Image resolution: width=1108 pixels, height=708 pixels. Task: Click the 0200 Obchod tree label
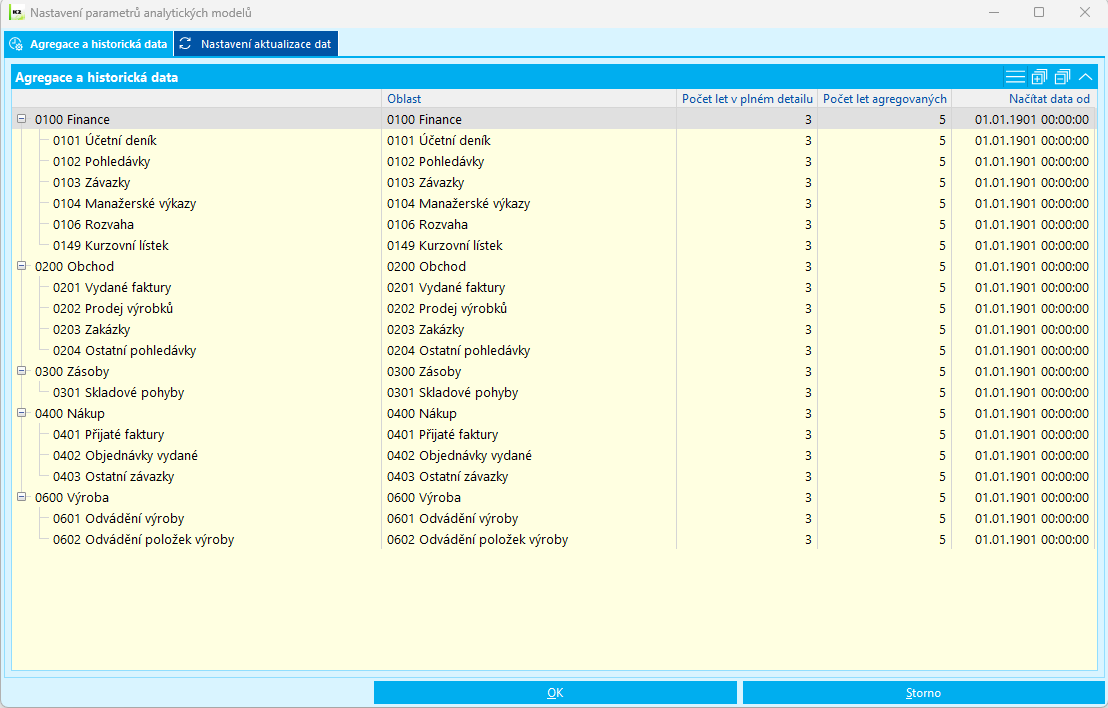click(74, 266)
